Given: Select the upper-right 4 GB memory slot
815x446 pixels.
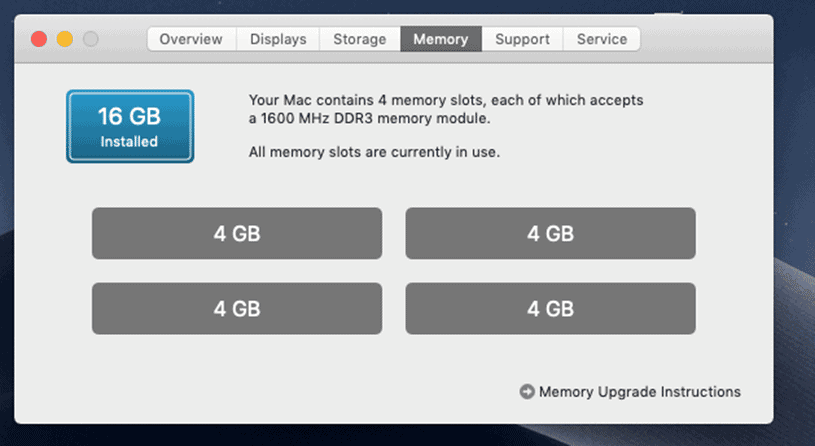Looking at the screenshot, I should (550, 233).
